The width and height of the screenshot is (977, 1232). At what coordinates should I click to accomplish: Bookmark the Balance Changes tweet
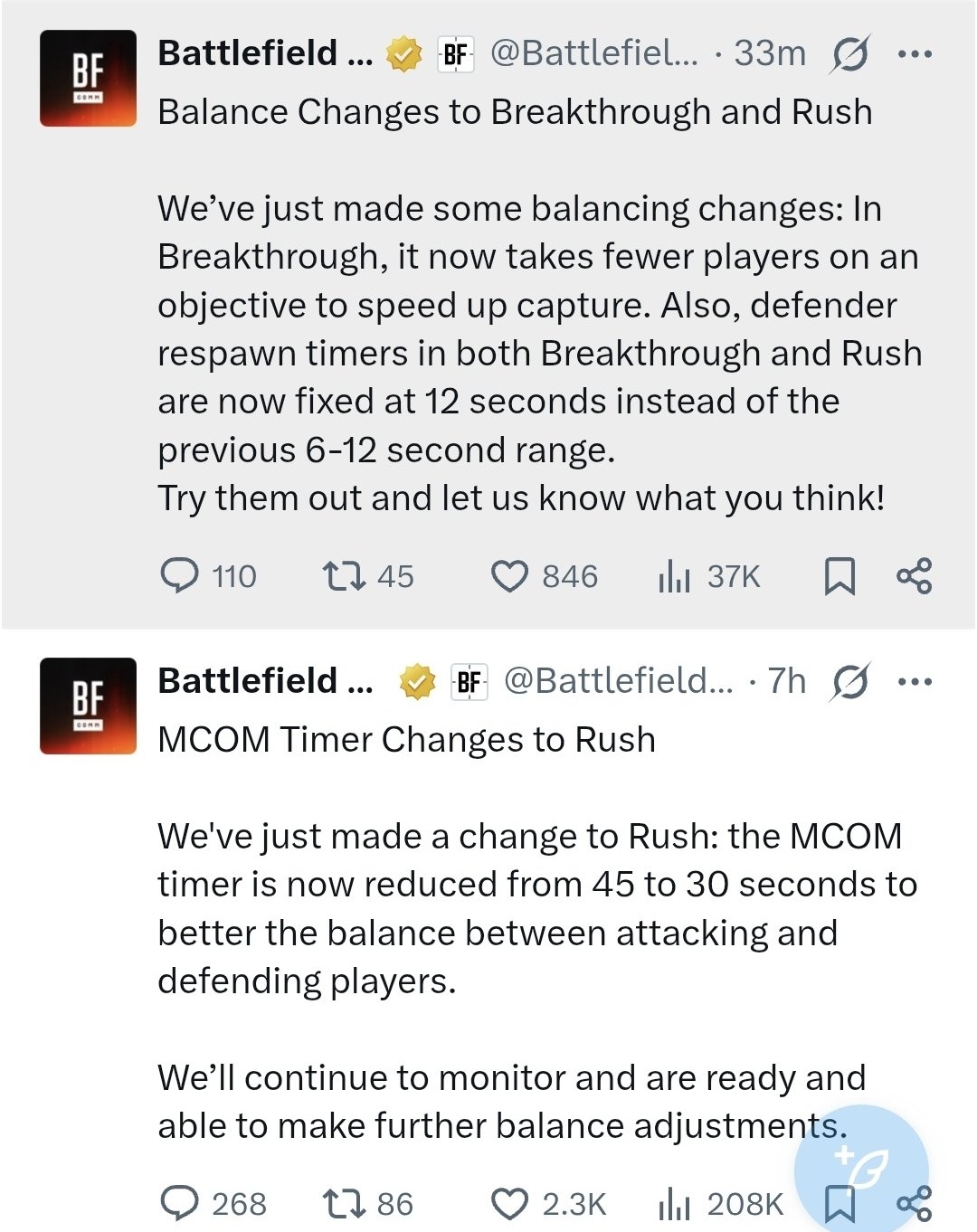point(839,575)
